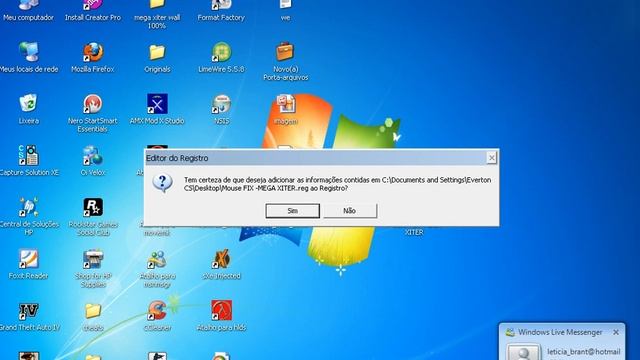
Task: Launch Grand Theft Auto IV
Action: coord(29,316)
